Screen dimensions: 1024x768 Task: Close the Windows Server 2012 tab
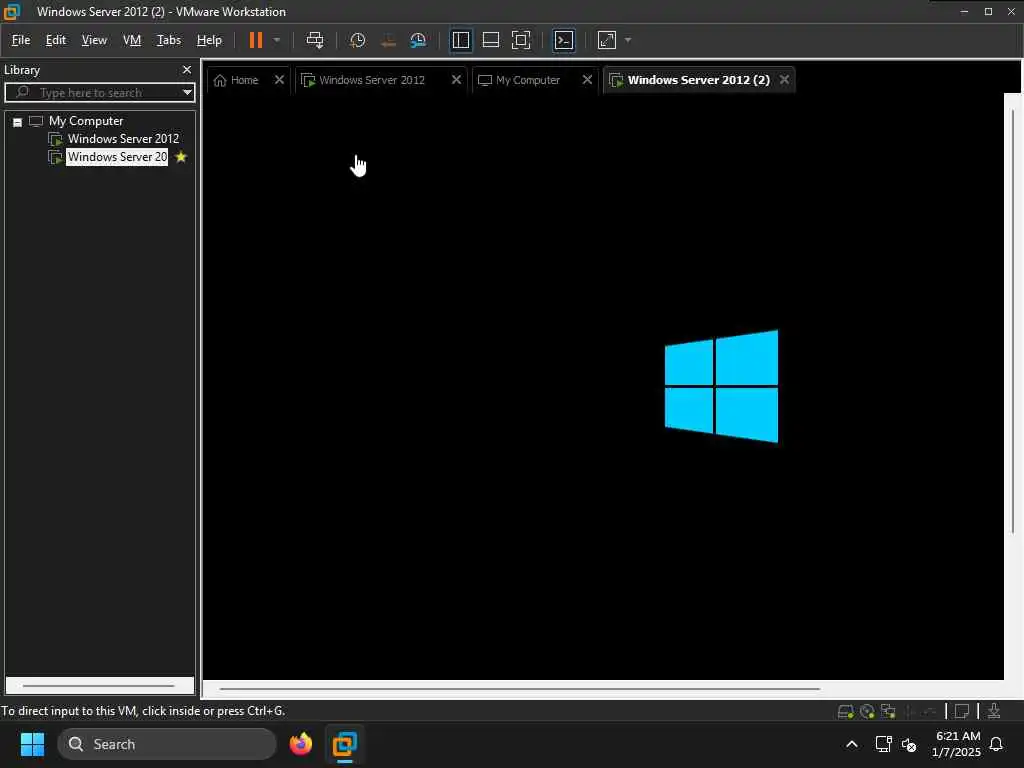(x=456, y=80)
